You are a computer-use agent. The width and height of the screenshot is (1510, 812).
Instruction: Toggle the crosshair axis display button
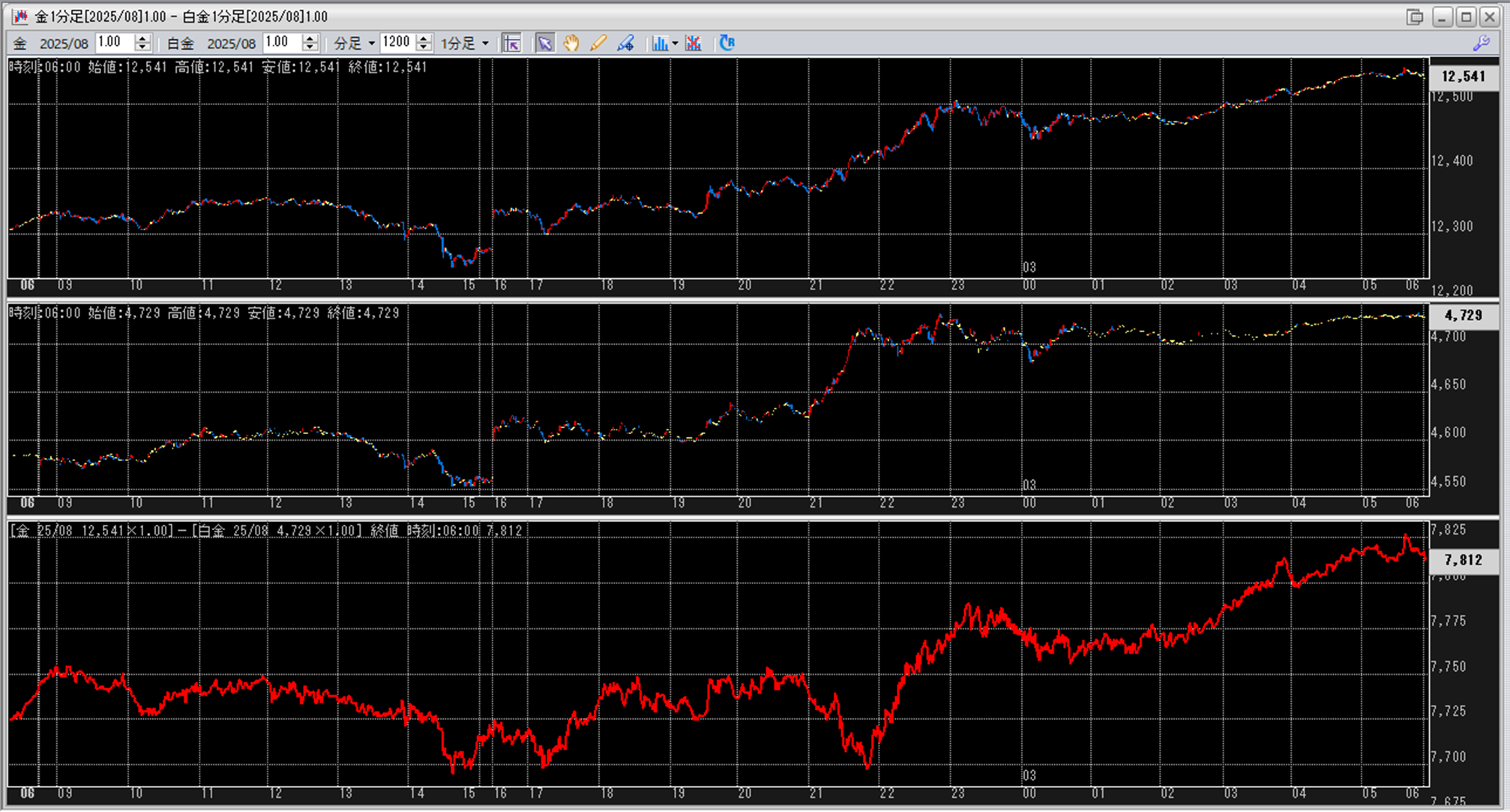pyautogui.click(x=512, y=43)
